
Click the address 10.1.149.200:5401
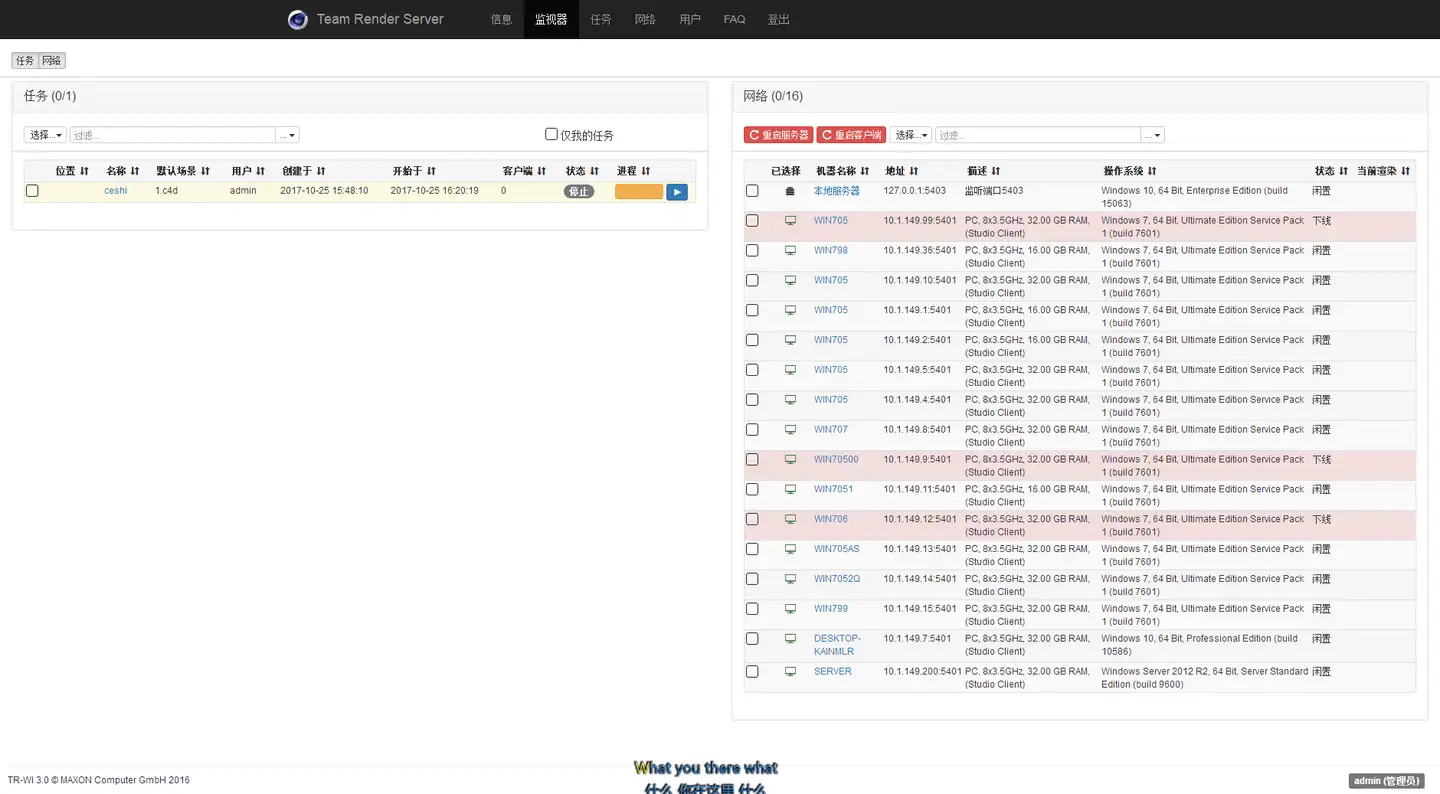point(923,671)
